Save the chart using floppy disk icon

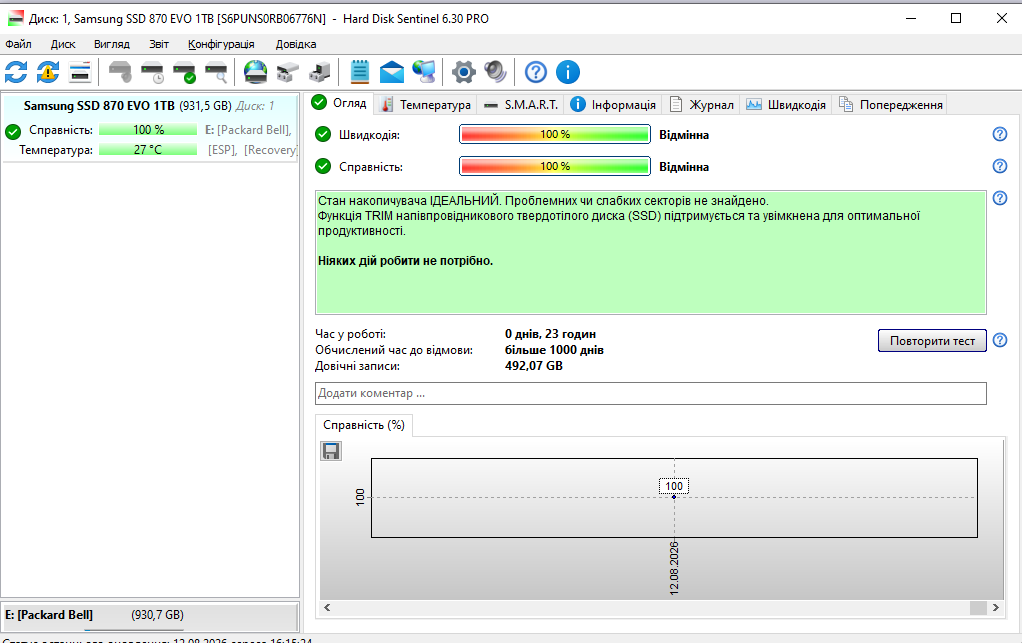[331, 451]
